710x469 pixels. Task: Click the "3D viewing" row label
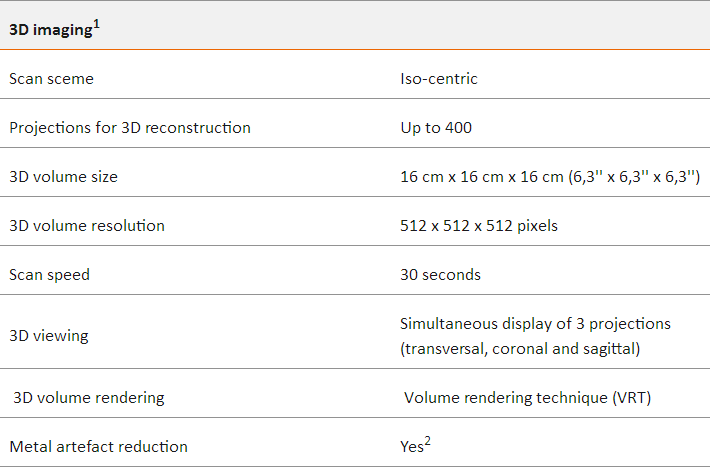[49, 336]
